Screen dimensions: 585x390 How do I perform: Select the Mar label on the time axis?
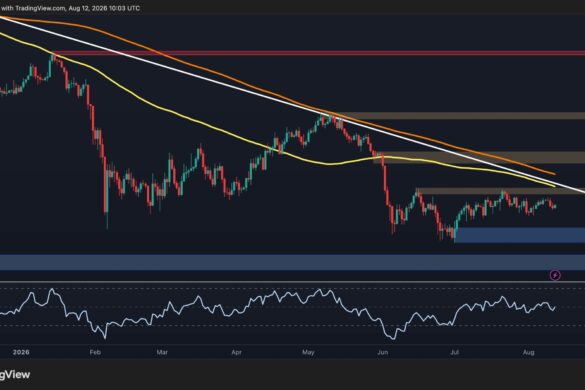pos(162,352)
